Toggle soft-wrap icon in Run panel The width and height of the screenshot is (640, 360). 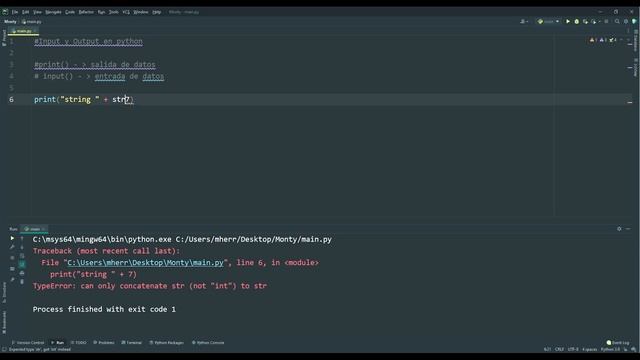(x=22, y=256)
